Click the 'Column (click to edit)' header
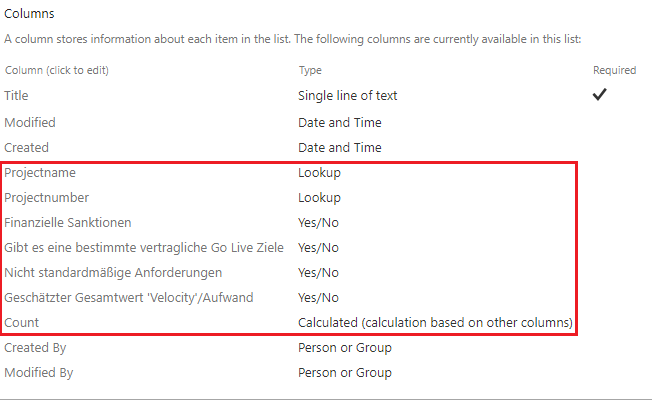 click(x=57, y=70)
